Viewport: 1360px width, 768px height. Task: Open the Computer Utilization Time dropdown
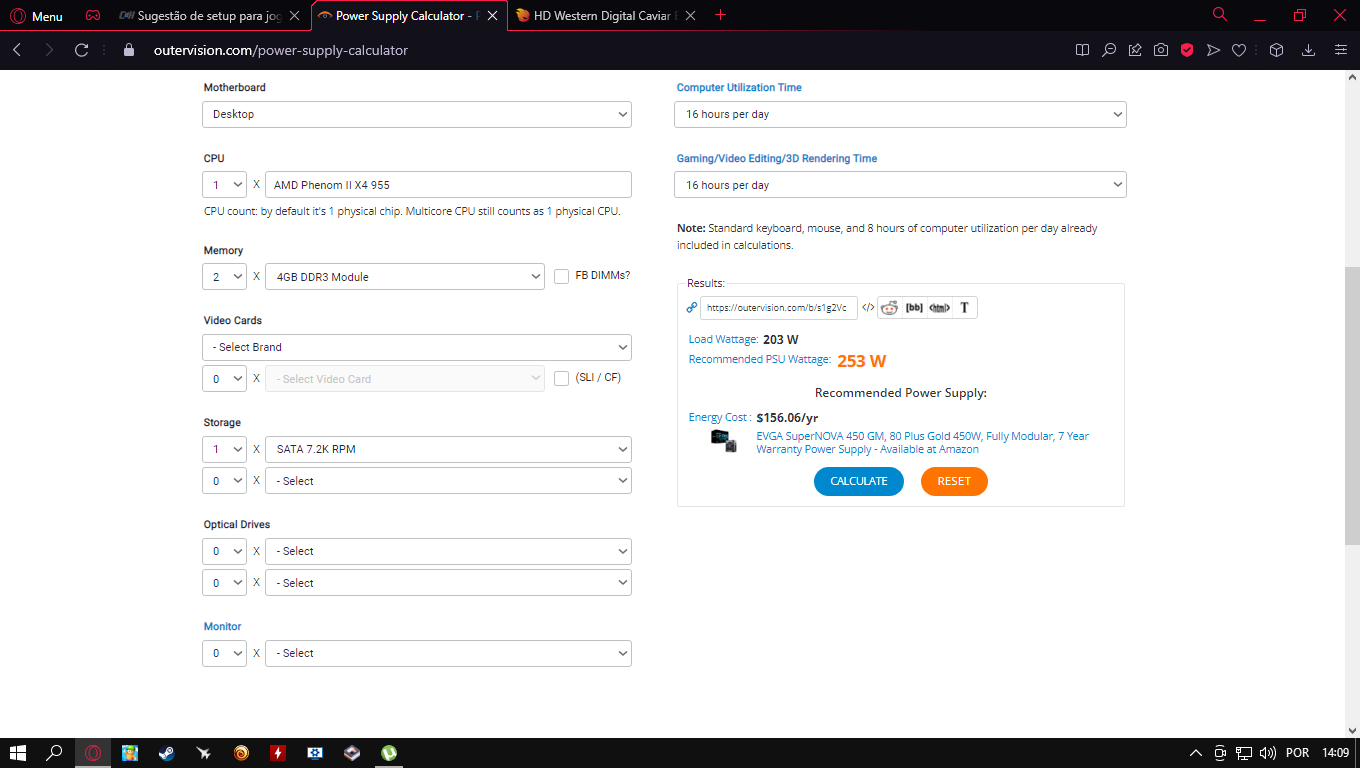coord(900,114)
